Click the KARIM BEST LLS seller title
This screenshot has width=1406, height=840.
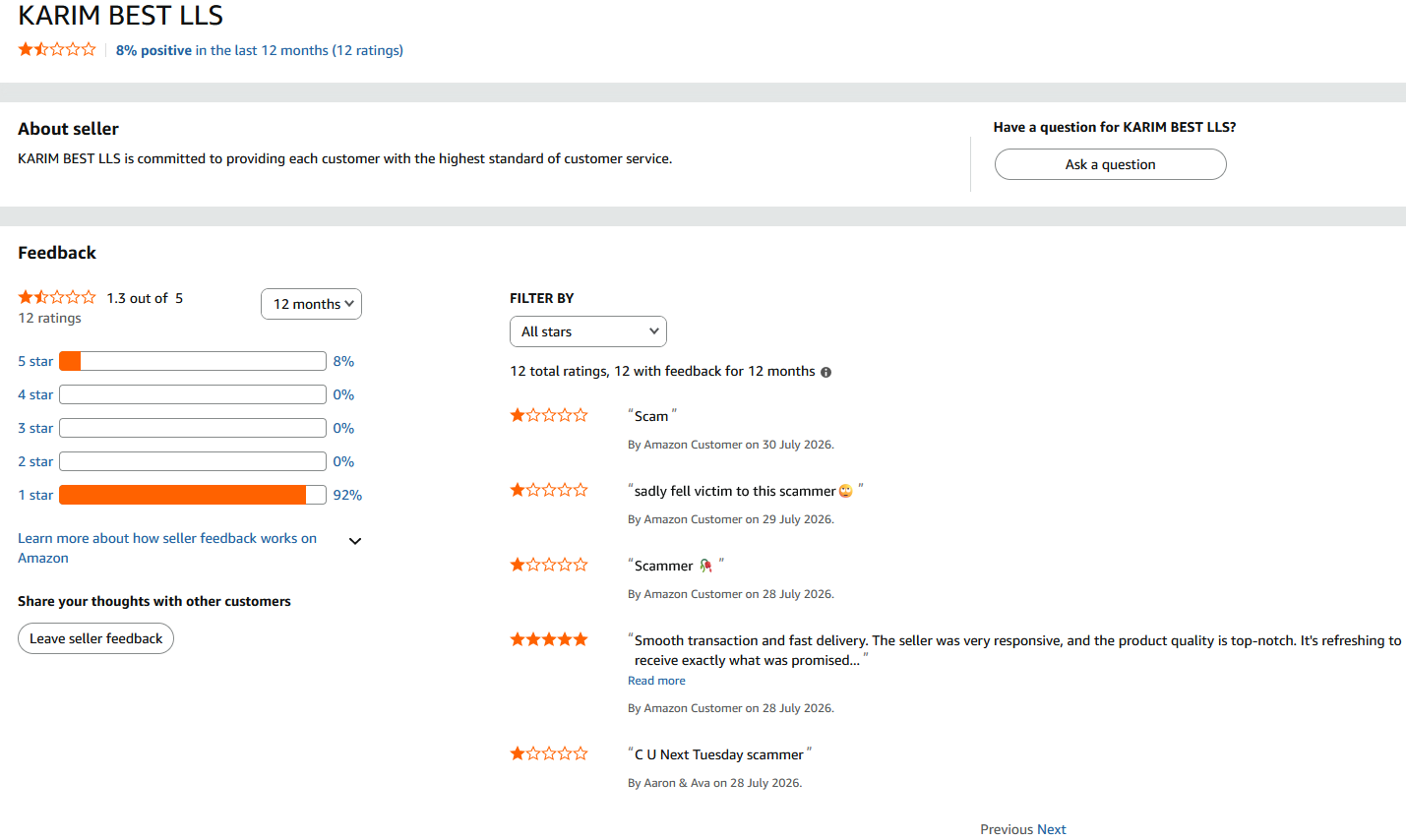pos(120,16)
